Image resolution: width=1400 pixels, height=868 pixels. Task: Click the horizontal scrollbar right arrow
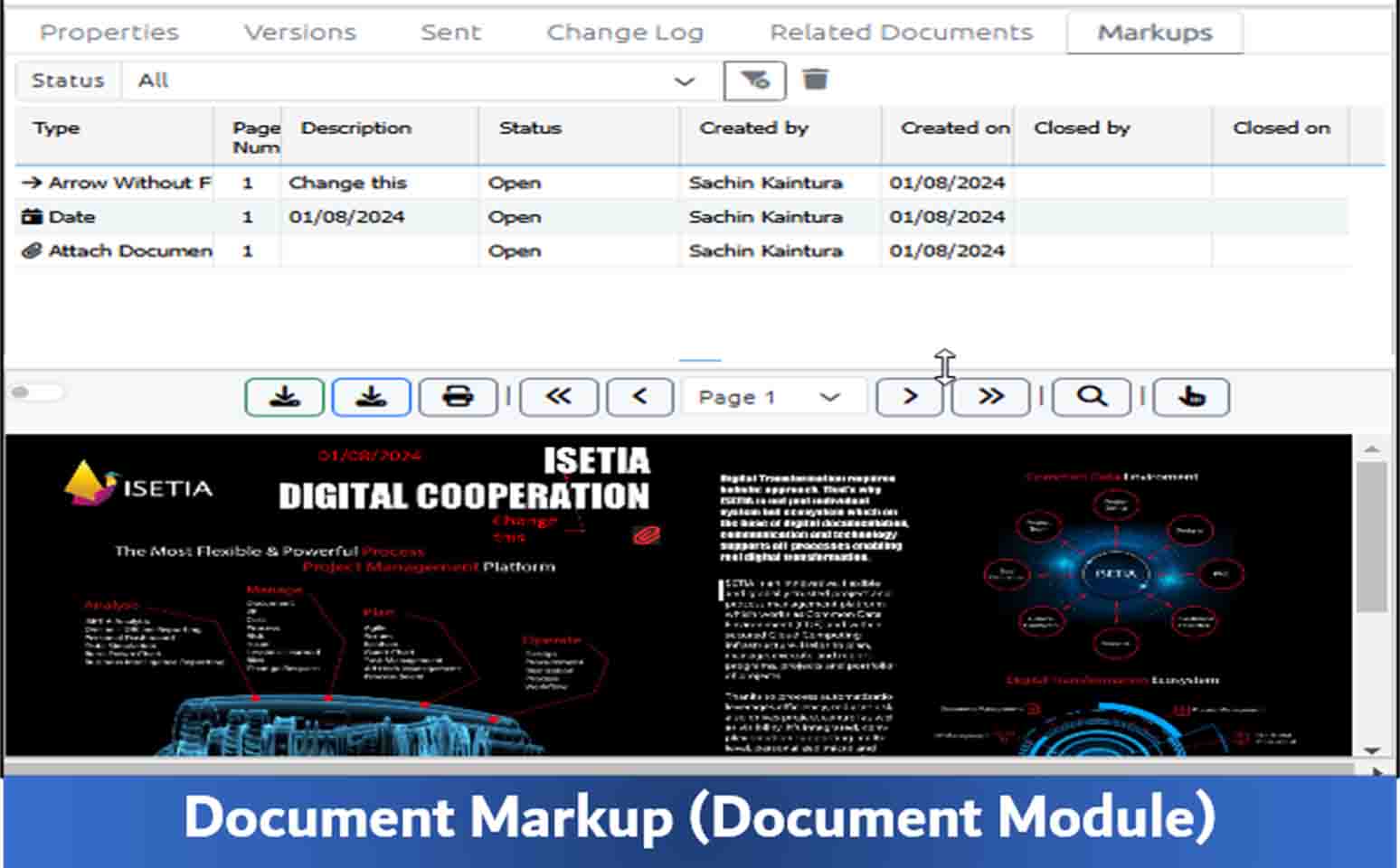point(1376,771)
